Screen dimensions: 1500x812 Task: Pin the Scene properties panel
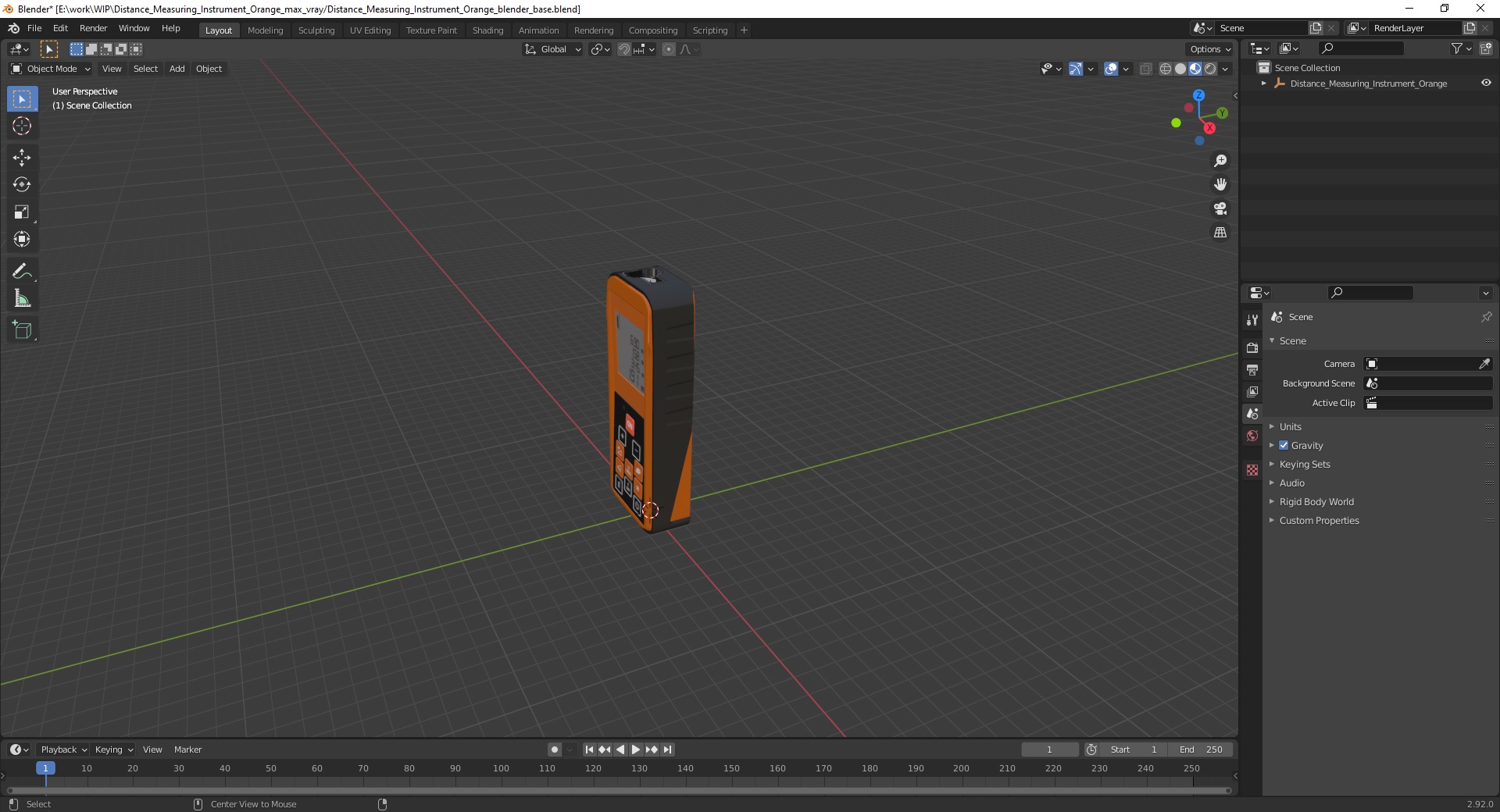pos(1486,317)
